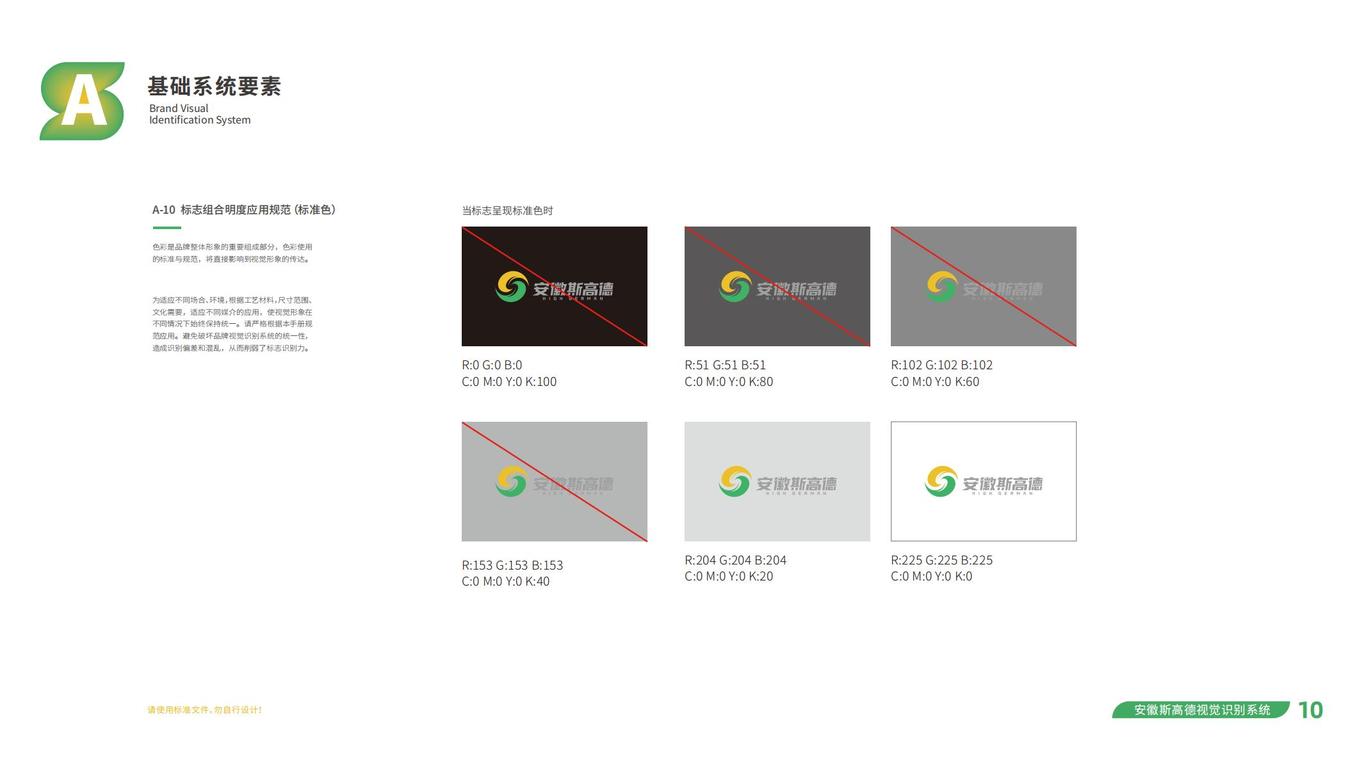Screen dimensions: 1366x768
Task: Click the value 'R:102 G:102 B:102'
Action: coord(942,365)
